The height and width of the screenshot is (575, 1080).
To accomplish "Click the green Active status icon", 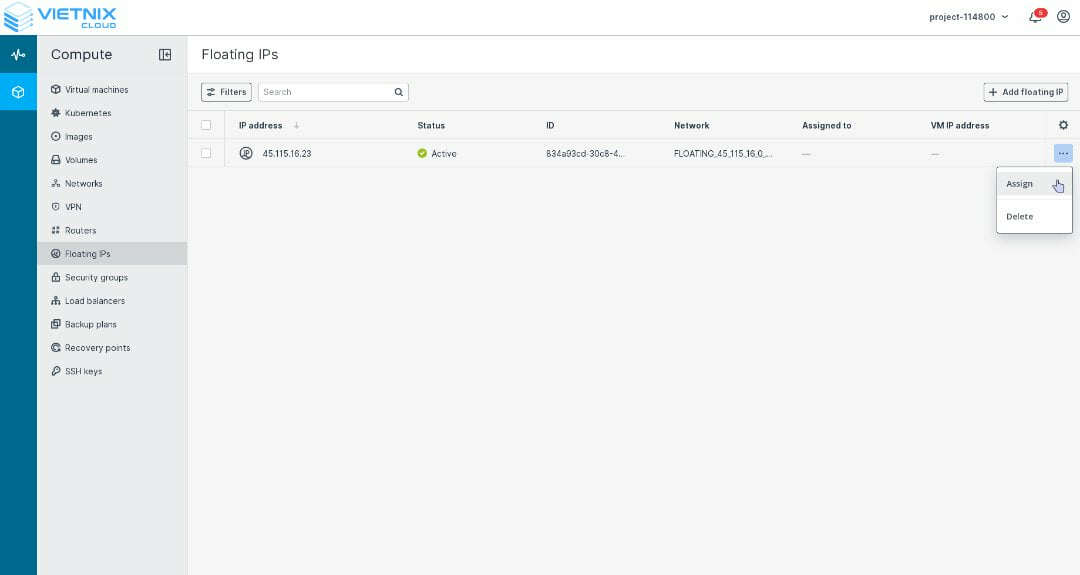I will point(422,153).
